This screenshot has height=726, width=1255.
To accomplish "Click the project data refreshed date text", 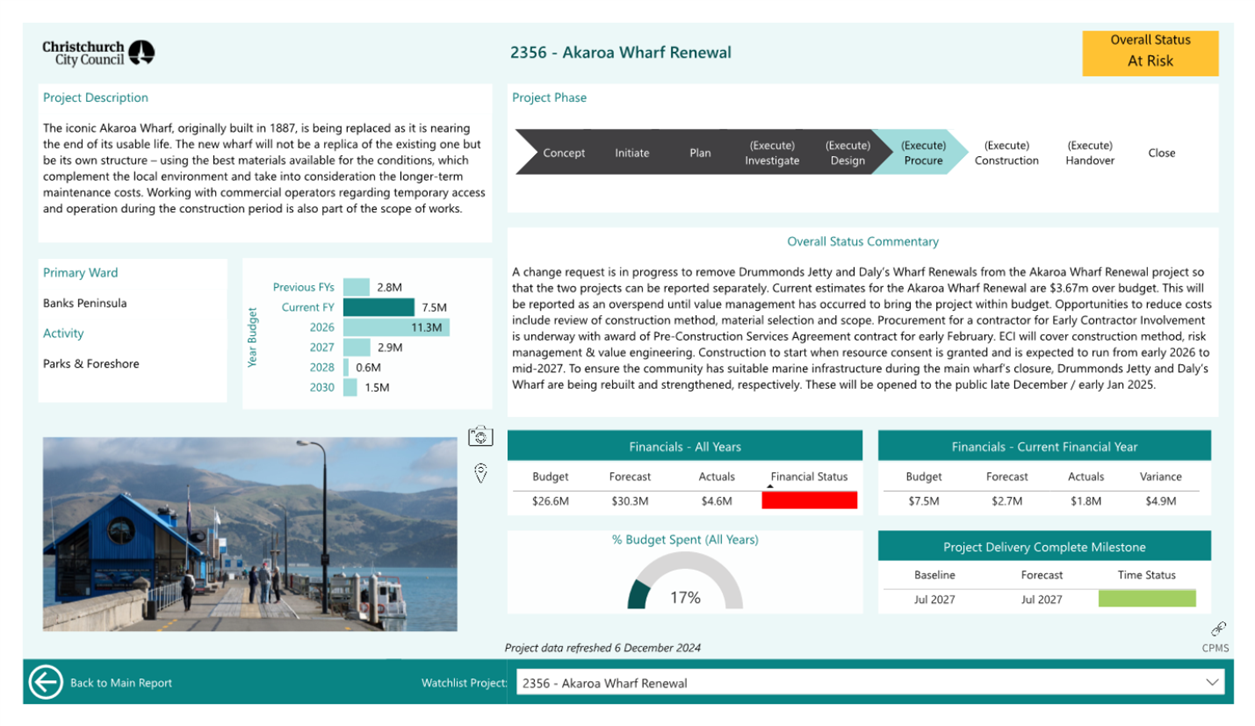I will pyautogui.click(x=603, y=647).
